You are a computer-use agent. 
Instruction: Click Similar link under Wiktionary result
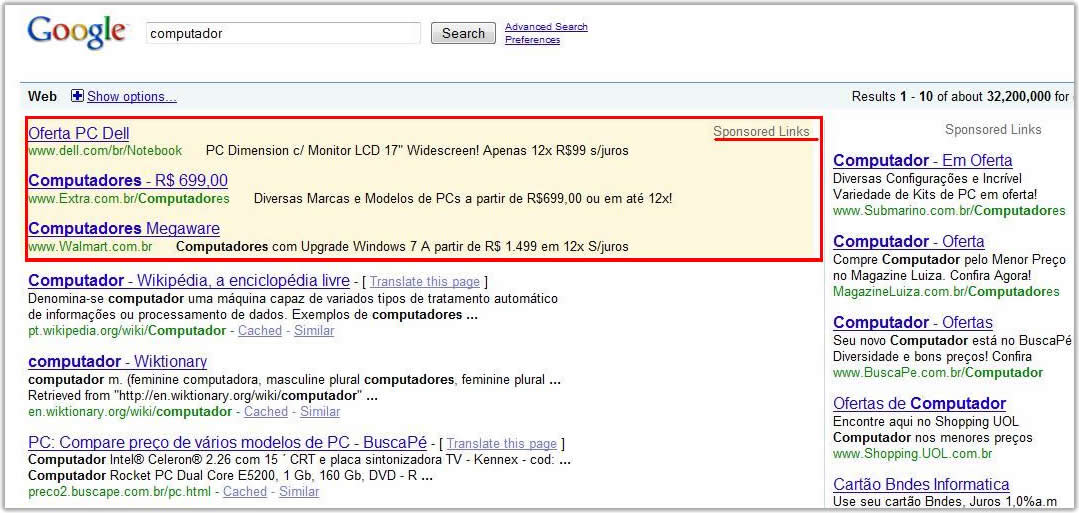[320, 412]
